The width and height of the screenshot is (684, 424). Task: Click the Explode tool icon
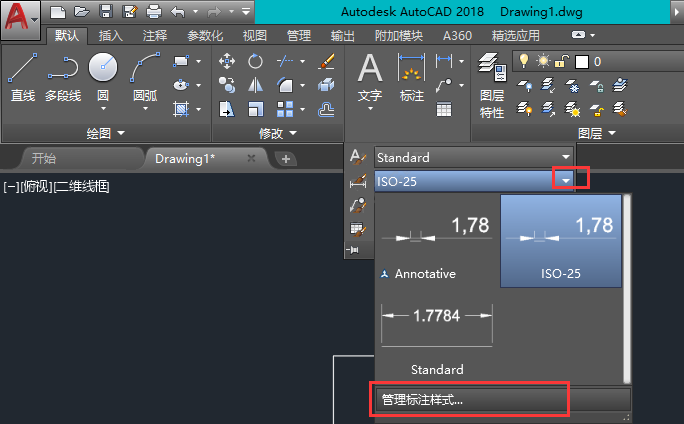click(x=326, y=85)
